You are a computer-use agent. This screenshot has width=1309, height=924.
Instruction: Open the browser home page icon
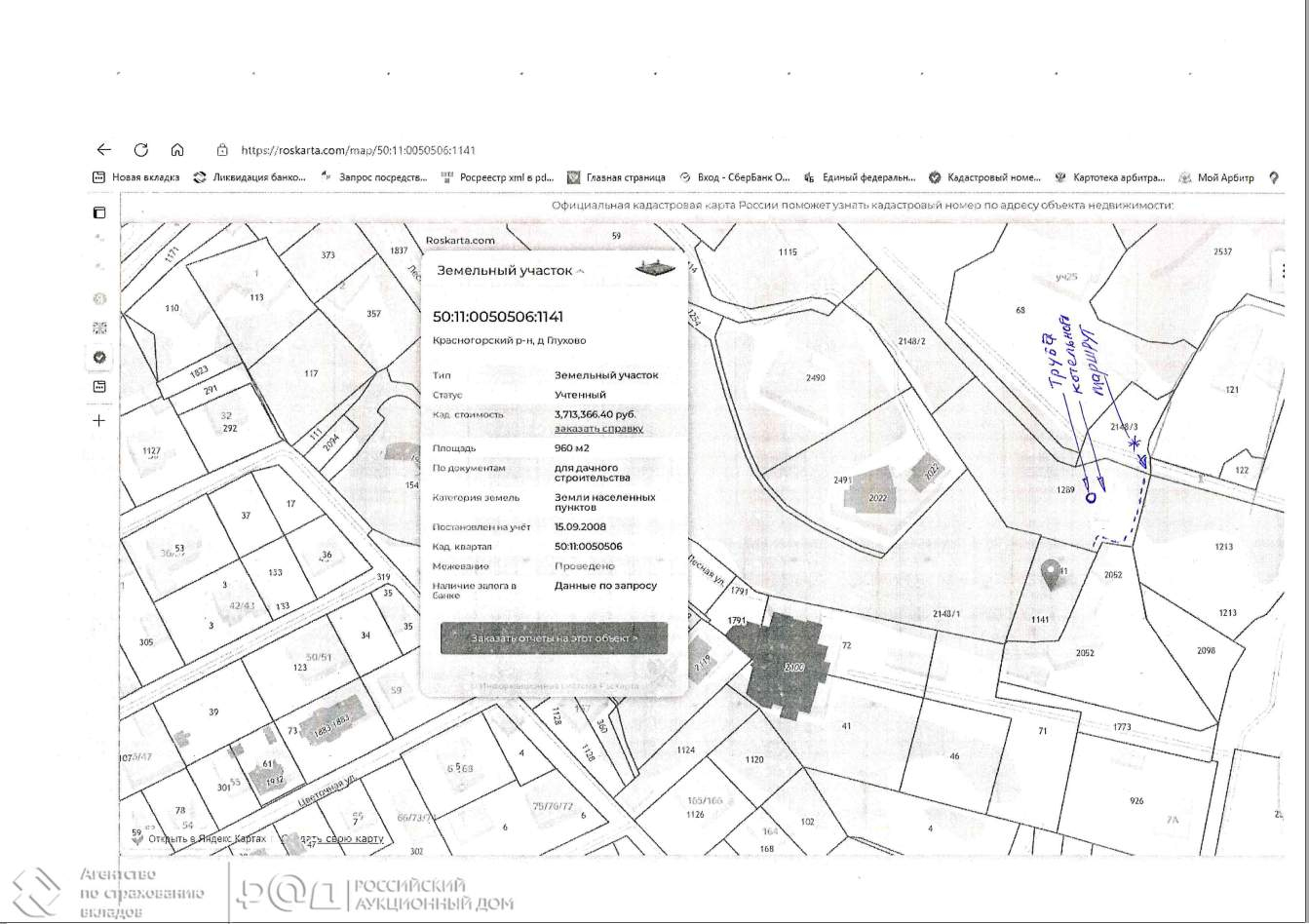[x=176, y=150]
